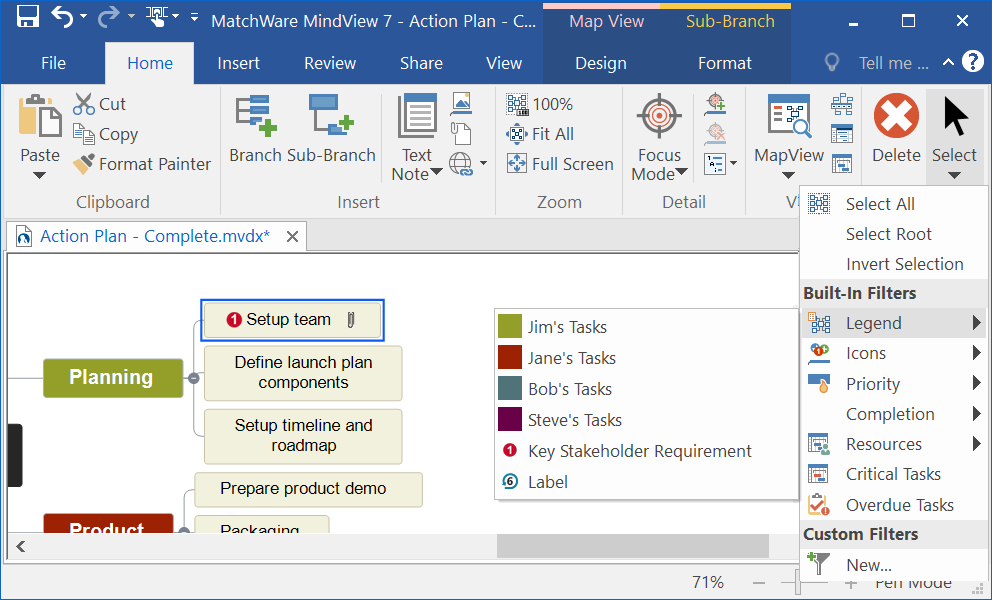Open the Icons filter submenu
Viewport: 992px width, 600px height.
893,353
